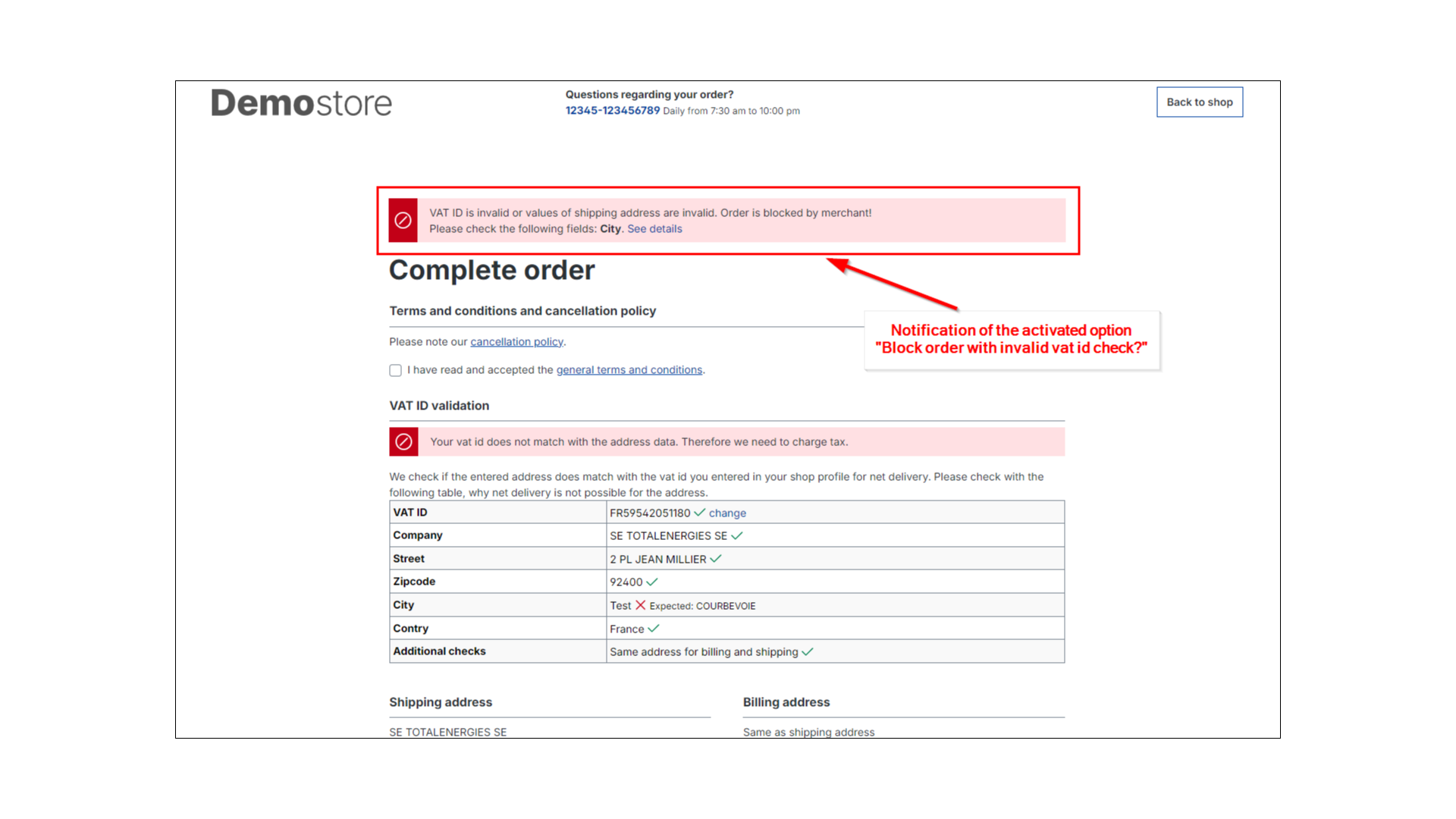Click the checkmark beside zipcode 92400
Image resolution: width=1456 pixels, height=819 pixels.
[652, 582]
